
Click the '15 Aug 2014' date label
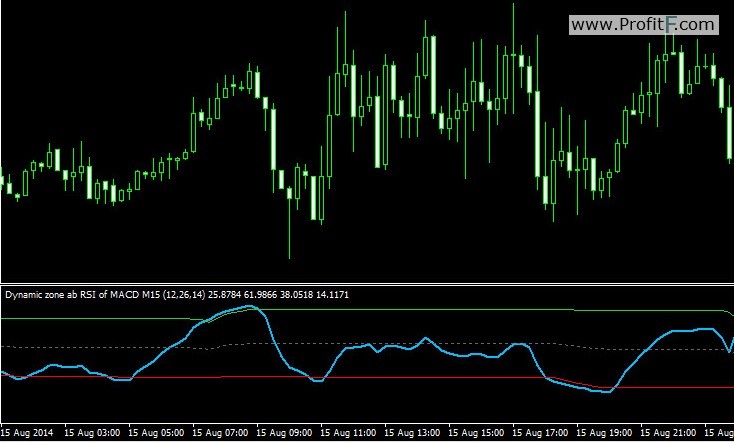point(27,432)
